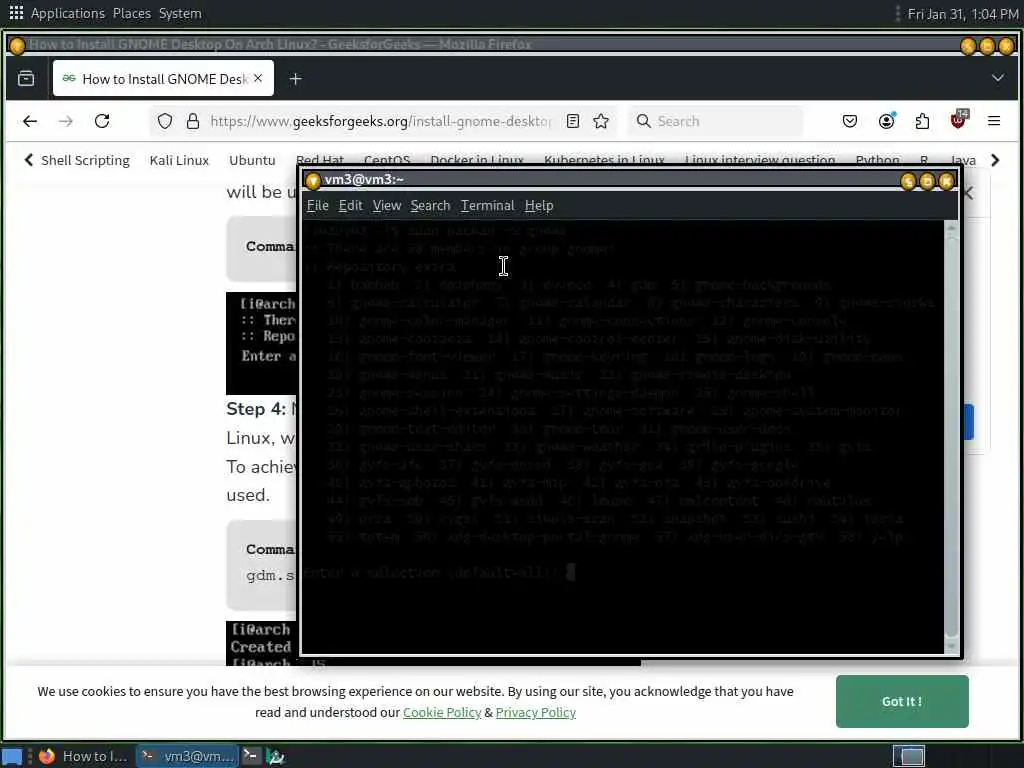This screenshot has height=768, width=1024.
Task: Focus the geeksforgeeks URL address bar
Action: click(381, 121)
